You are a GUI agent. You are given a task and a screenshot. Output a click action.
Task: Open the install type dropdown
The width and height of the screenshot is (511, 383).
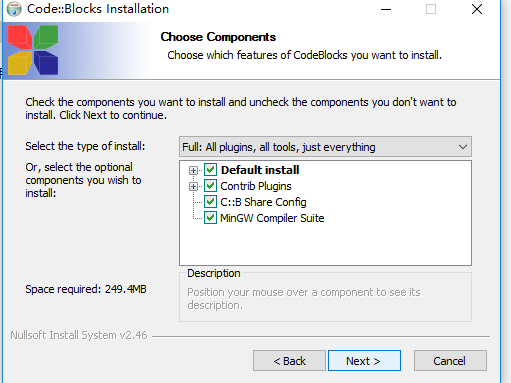point(325,147)
